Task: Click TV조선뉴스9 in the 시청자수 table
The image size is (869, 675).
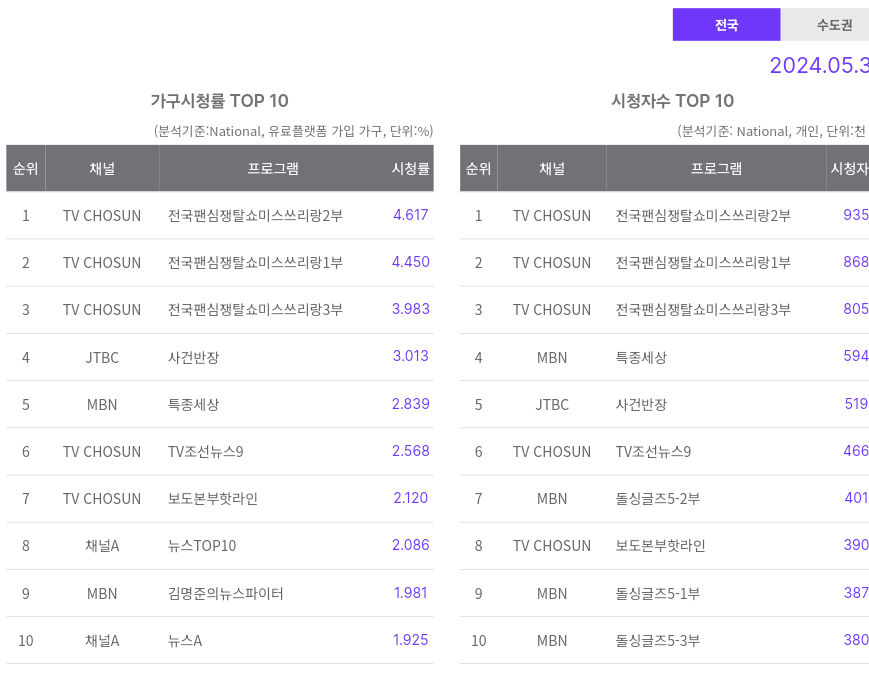Action: point(653,452)
